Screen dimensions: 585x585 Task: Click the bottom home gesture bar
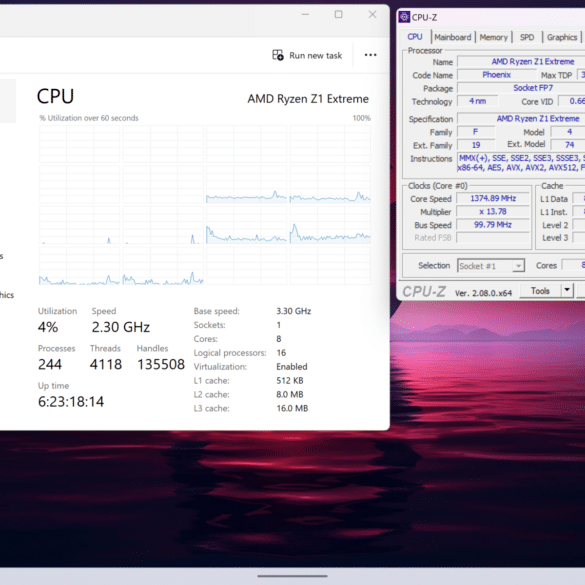click(292, 576)
